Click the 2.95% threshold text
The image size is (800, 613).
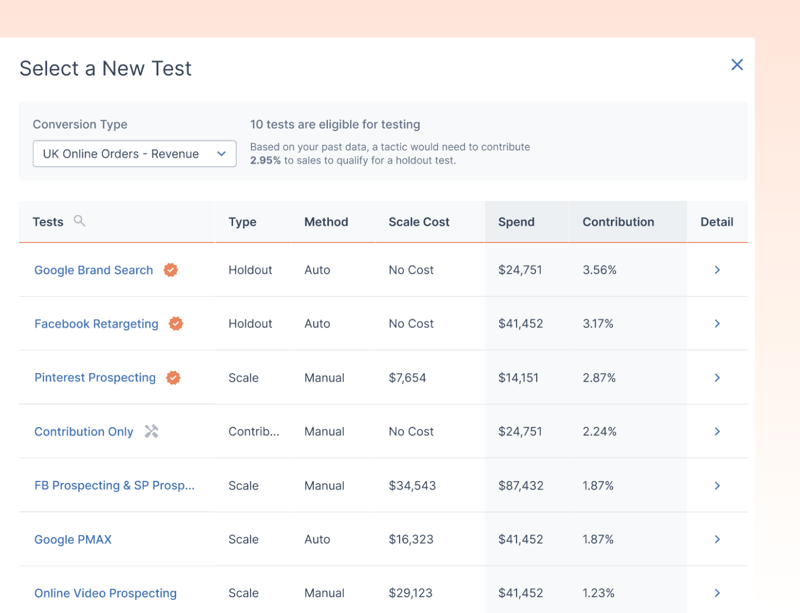point(265,160)
